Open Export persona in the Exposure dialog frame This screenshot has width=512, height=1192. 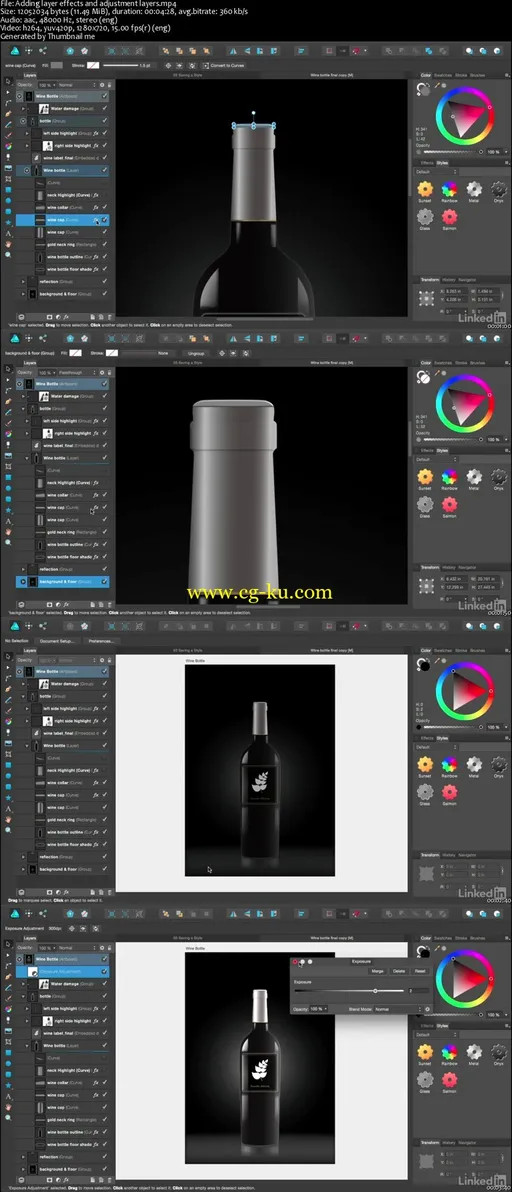pyautogui.click(x=43, y=913)
